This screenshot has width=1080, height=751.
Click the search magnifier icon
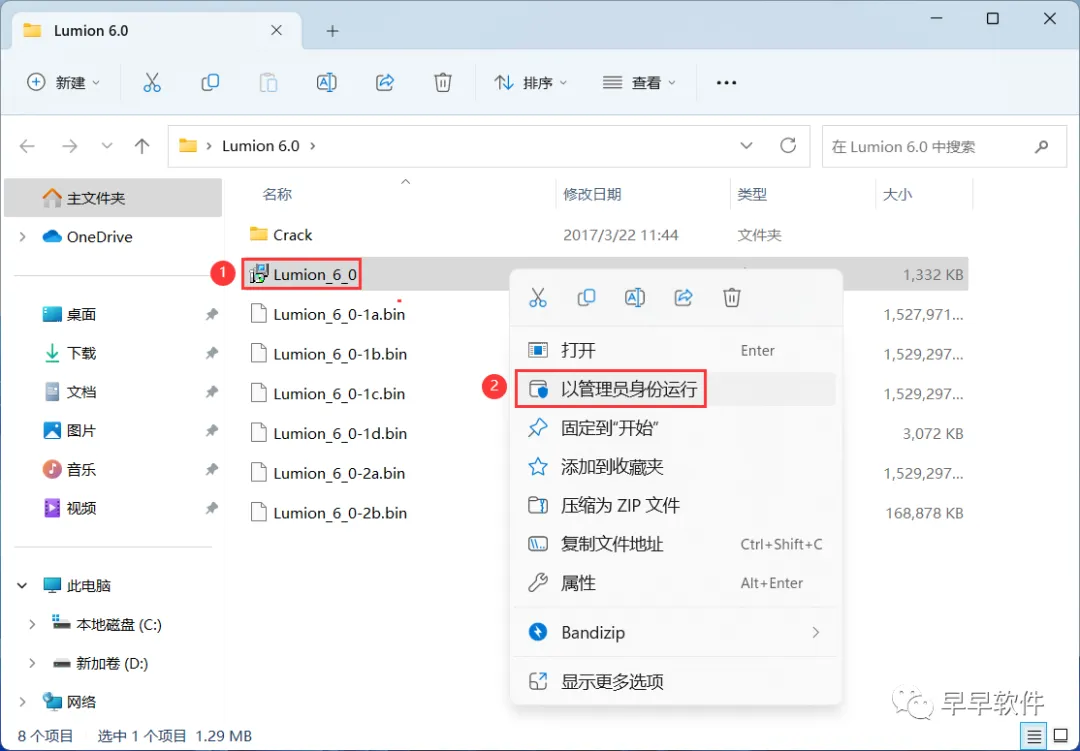(x=1041, y=146)
